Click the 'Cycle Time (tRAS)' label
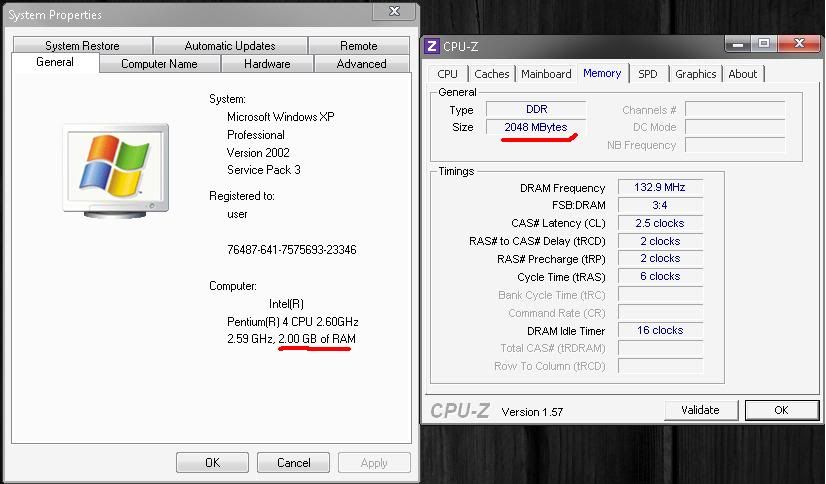This screenshot has width=826, height=484. (x=562, y=277)
